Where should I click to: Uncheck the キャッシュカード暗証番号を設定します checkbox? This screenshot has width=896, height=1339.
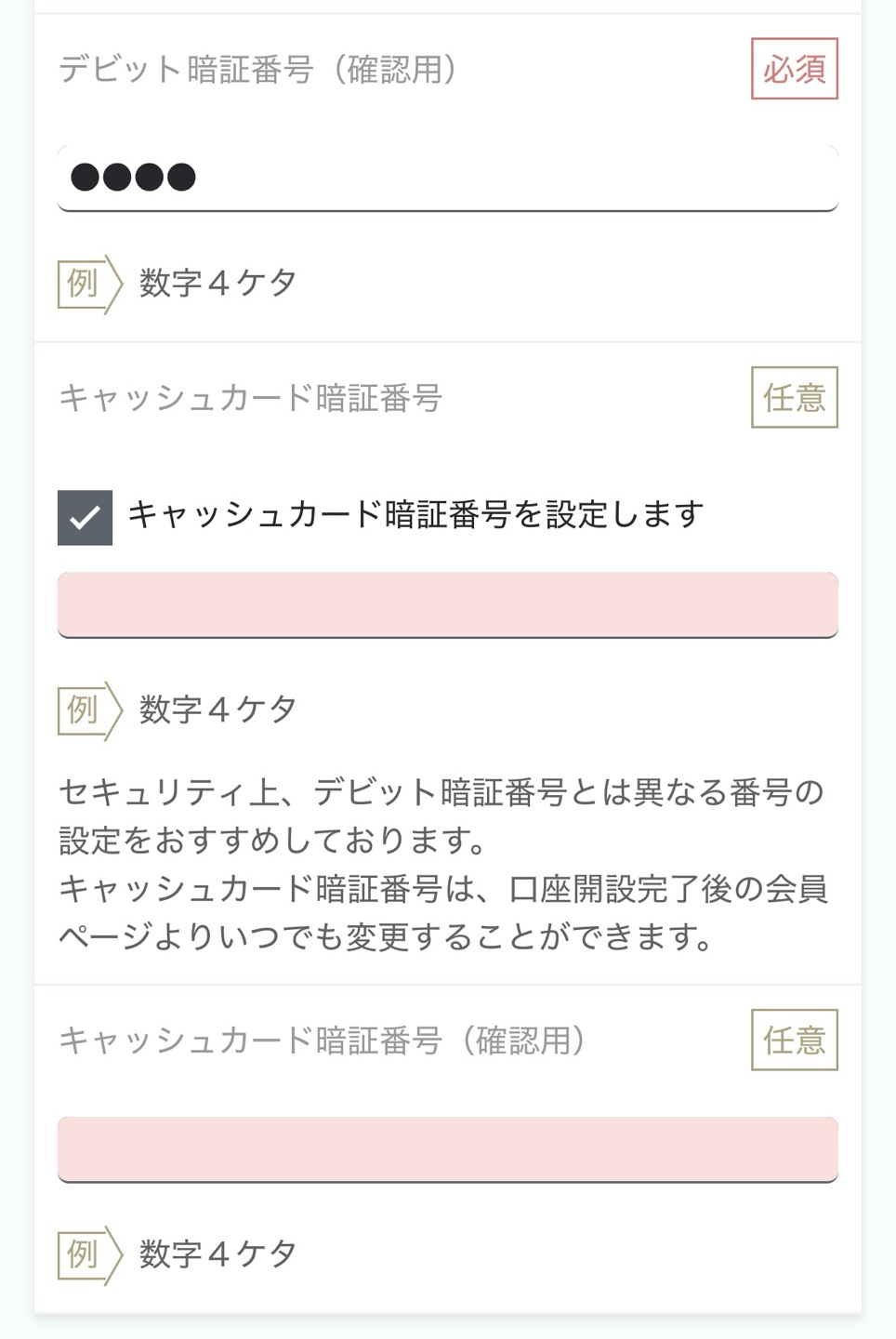pyautogui.click(x=85, y=517)
